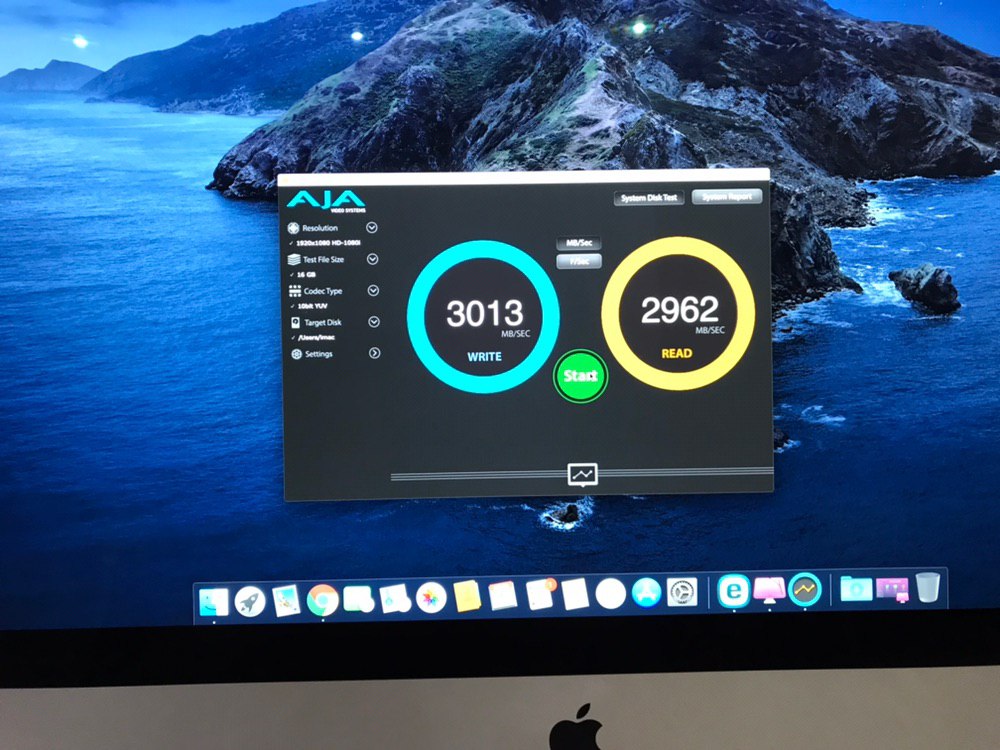Screen dimensions: 1000x750
Task: Launch Google Chrome from the Dock
Action: [323, 599]
